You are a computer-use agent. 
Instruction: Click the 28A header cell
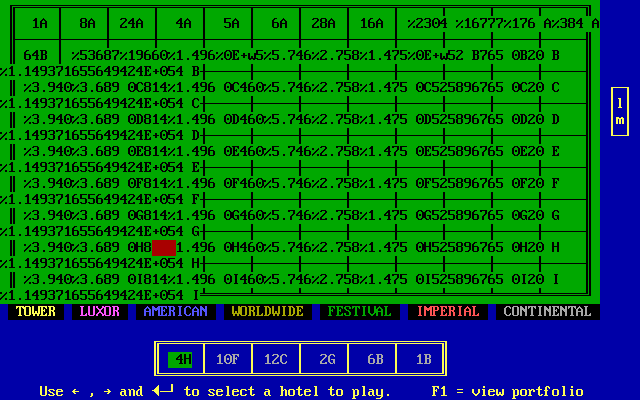[x=323, y=23]
